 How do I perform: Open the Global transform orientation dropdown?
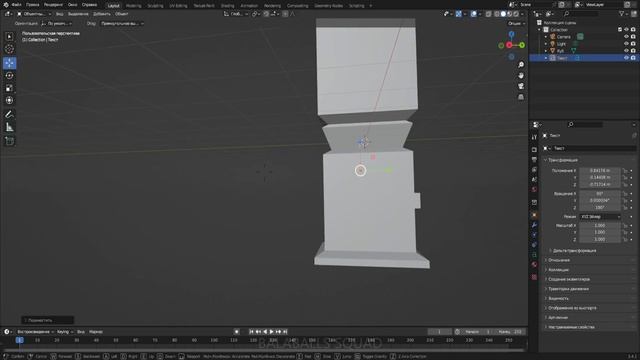[x=236, y=14]
